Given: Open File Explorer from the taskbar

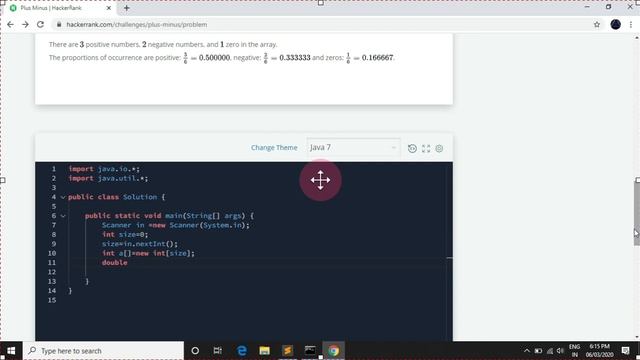Looking at the screenshot, I should coord(264,351).
